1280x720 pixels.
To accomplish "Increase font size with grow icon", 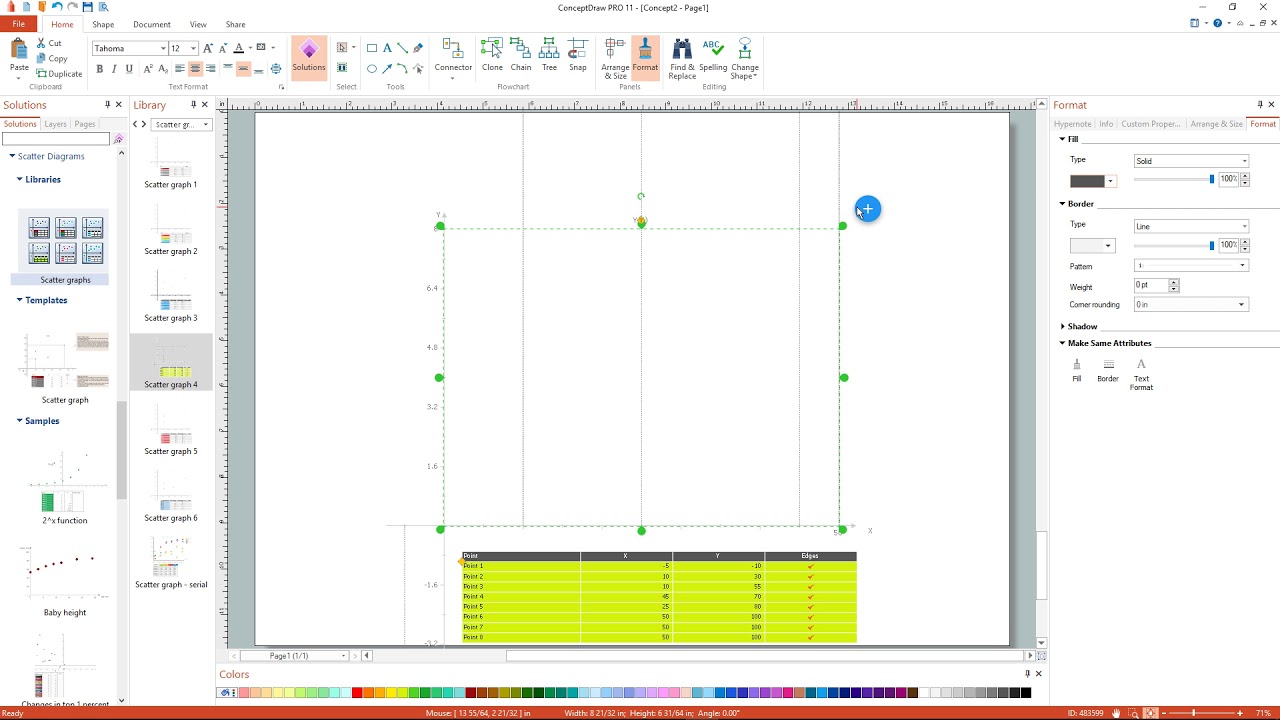I will (208, 48).
